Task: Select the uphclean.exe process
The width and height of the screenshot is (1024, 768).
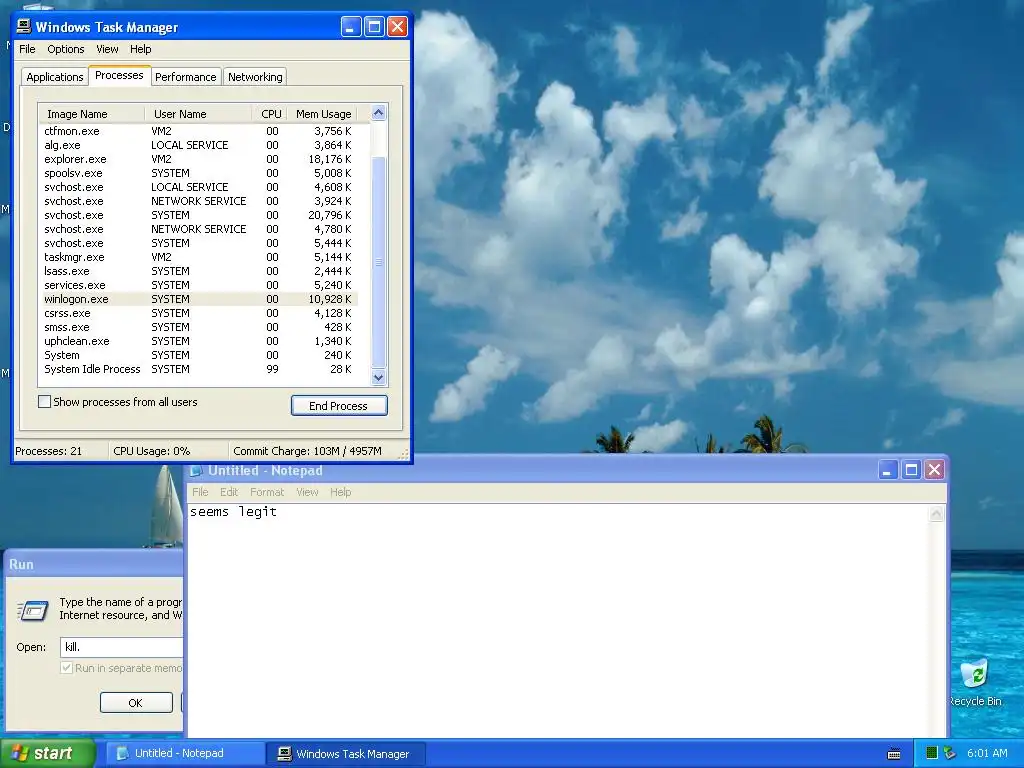Action: 199,342
